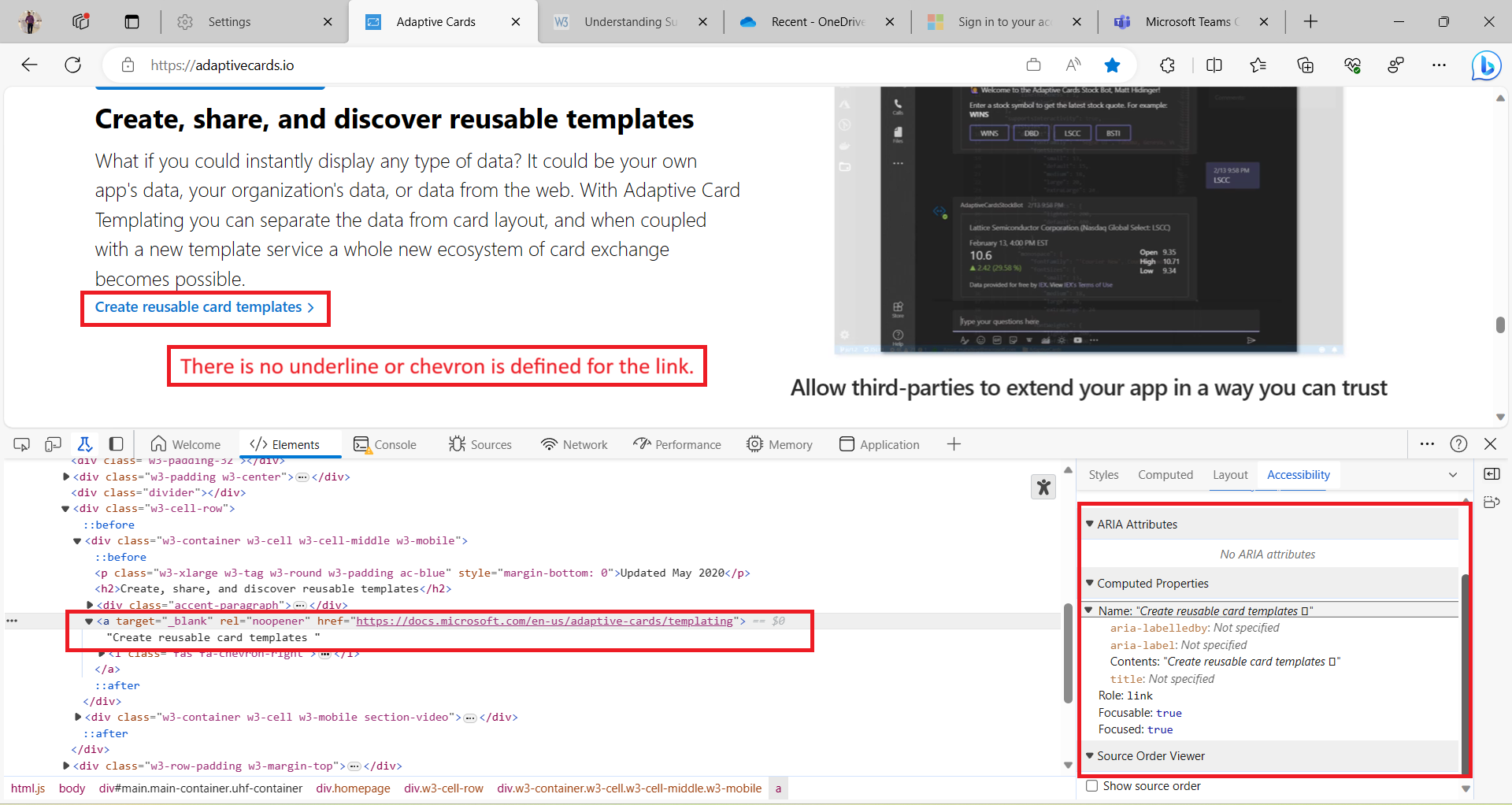
Task: Switch to the Microsoft Teams browser tab
Action: pyautogui.click(x=1191, y=22)
